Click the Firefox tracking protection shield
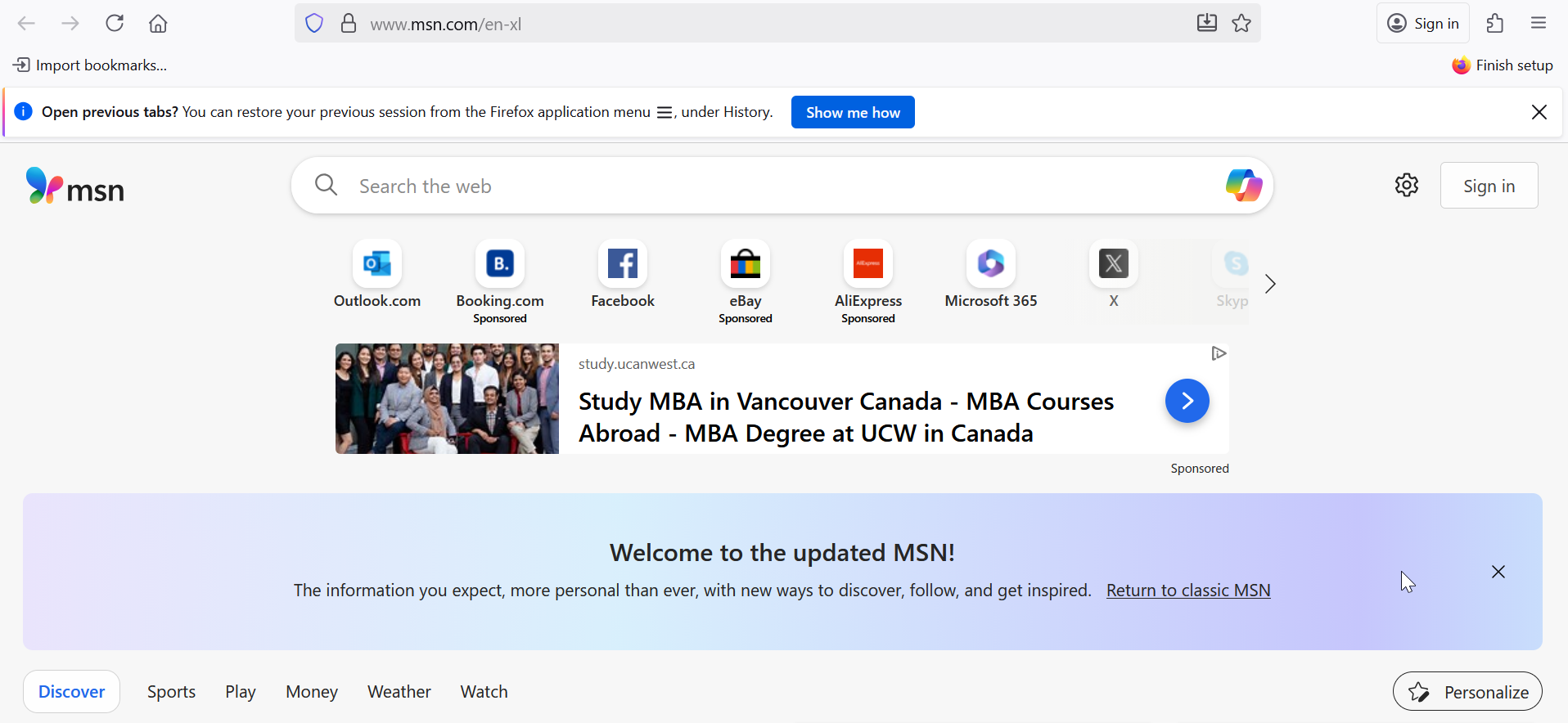Image resolution: width=1568 pixels, height=723 pixels. [x=314, y=24]
